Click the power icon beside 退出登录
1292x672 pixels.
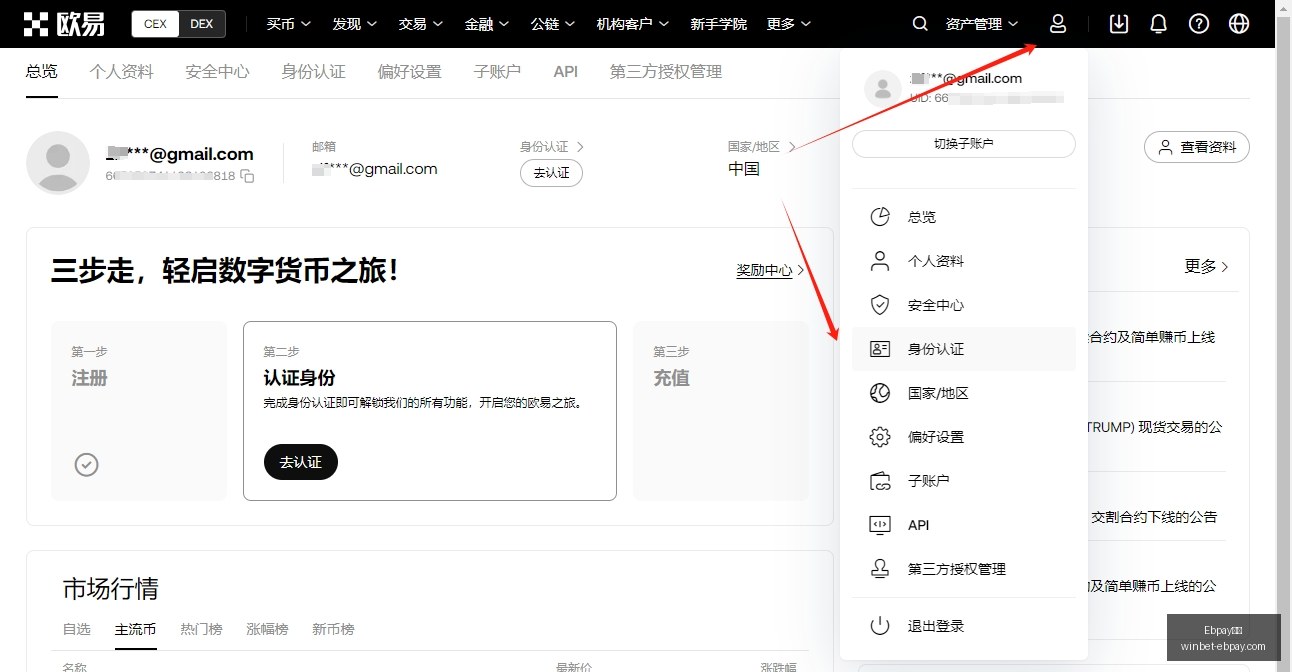point(880,626)
